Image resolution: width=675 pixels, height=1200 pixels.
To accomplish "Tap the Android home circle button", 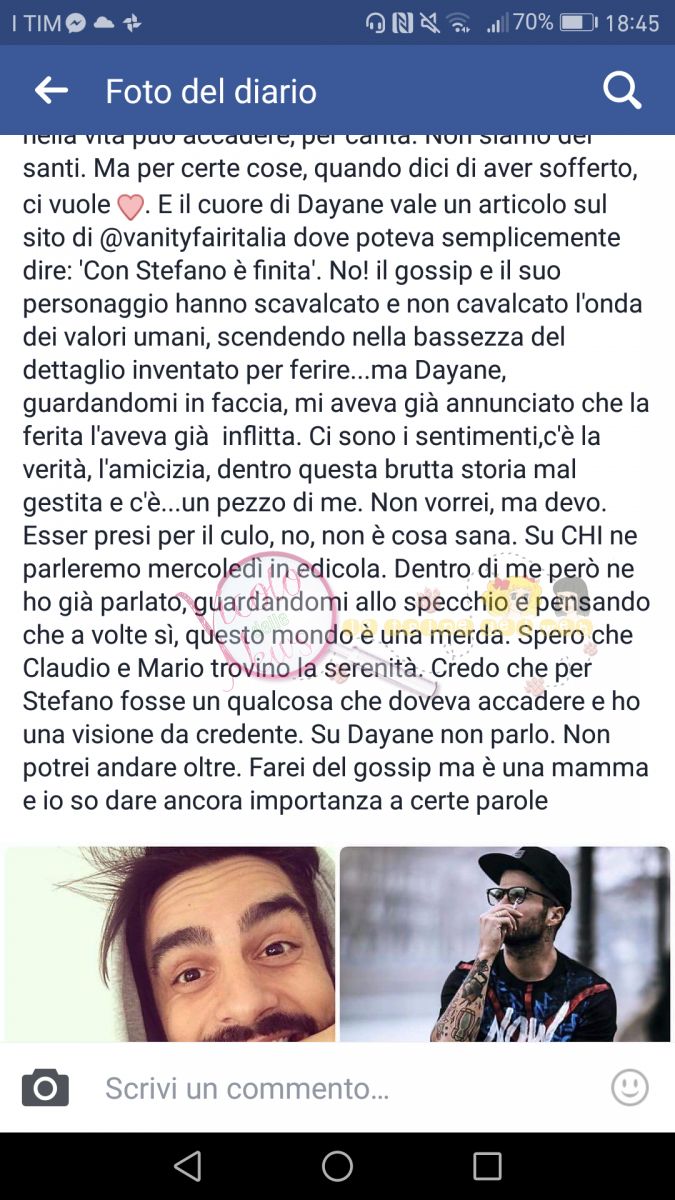I will tap(337, 1166).
